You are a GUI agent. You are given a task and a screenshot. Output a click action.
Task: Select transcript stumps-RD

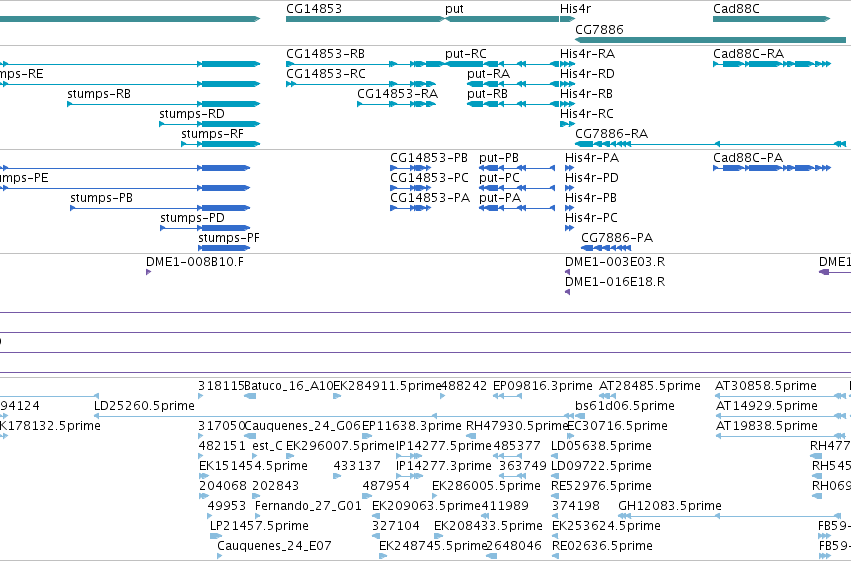click(209, 124)
